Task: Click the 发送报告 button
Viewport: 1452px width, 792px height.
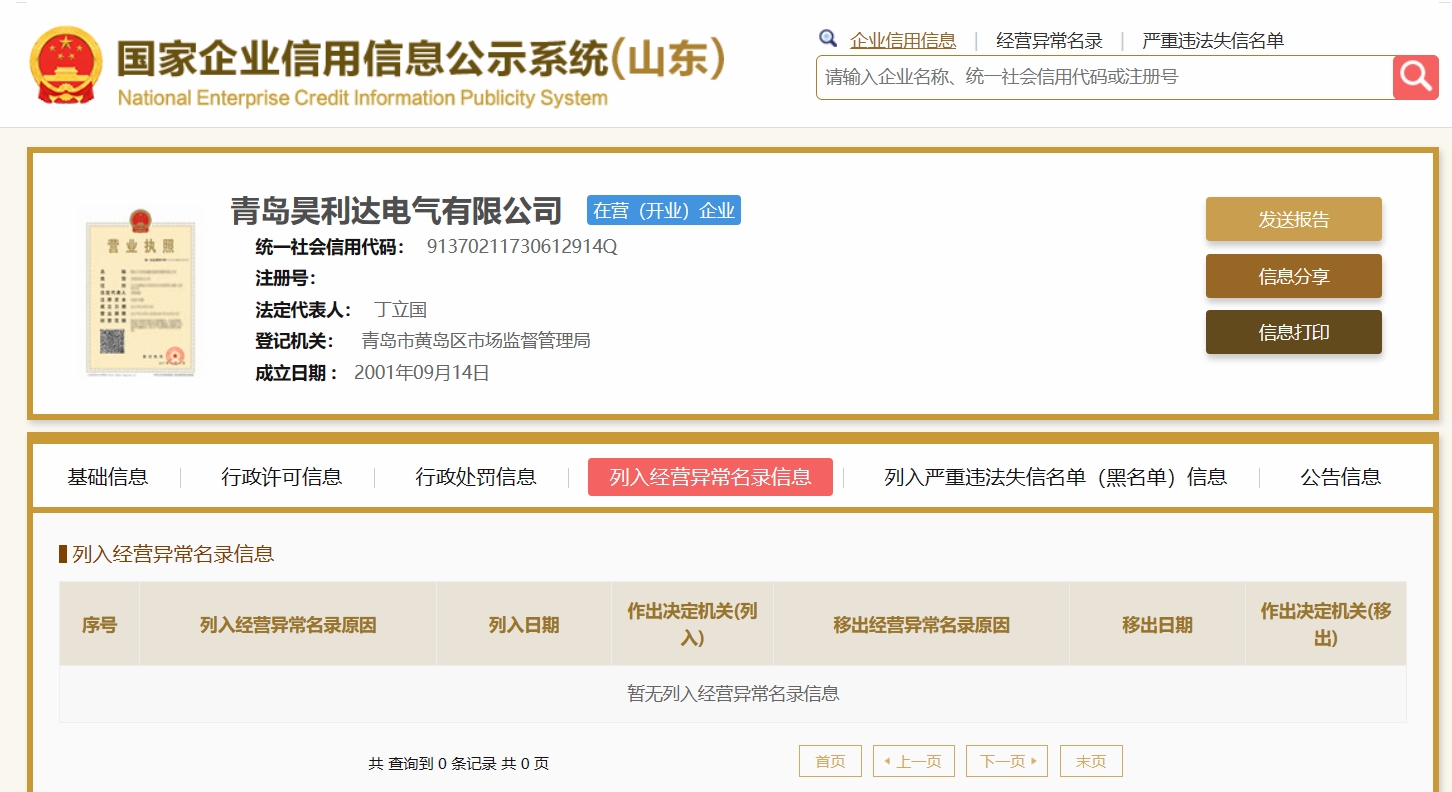Action: [x=1294, y=219]
